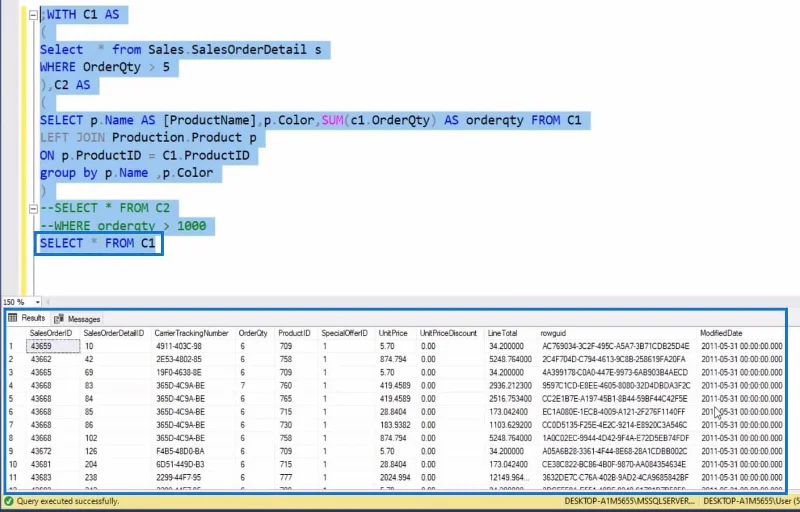The height and width of the screenshot is (512, 800).
Task: Click ProductID value 760
Action: (x=286, y=386)
